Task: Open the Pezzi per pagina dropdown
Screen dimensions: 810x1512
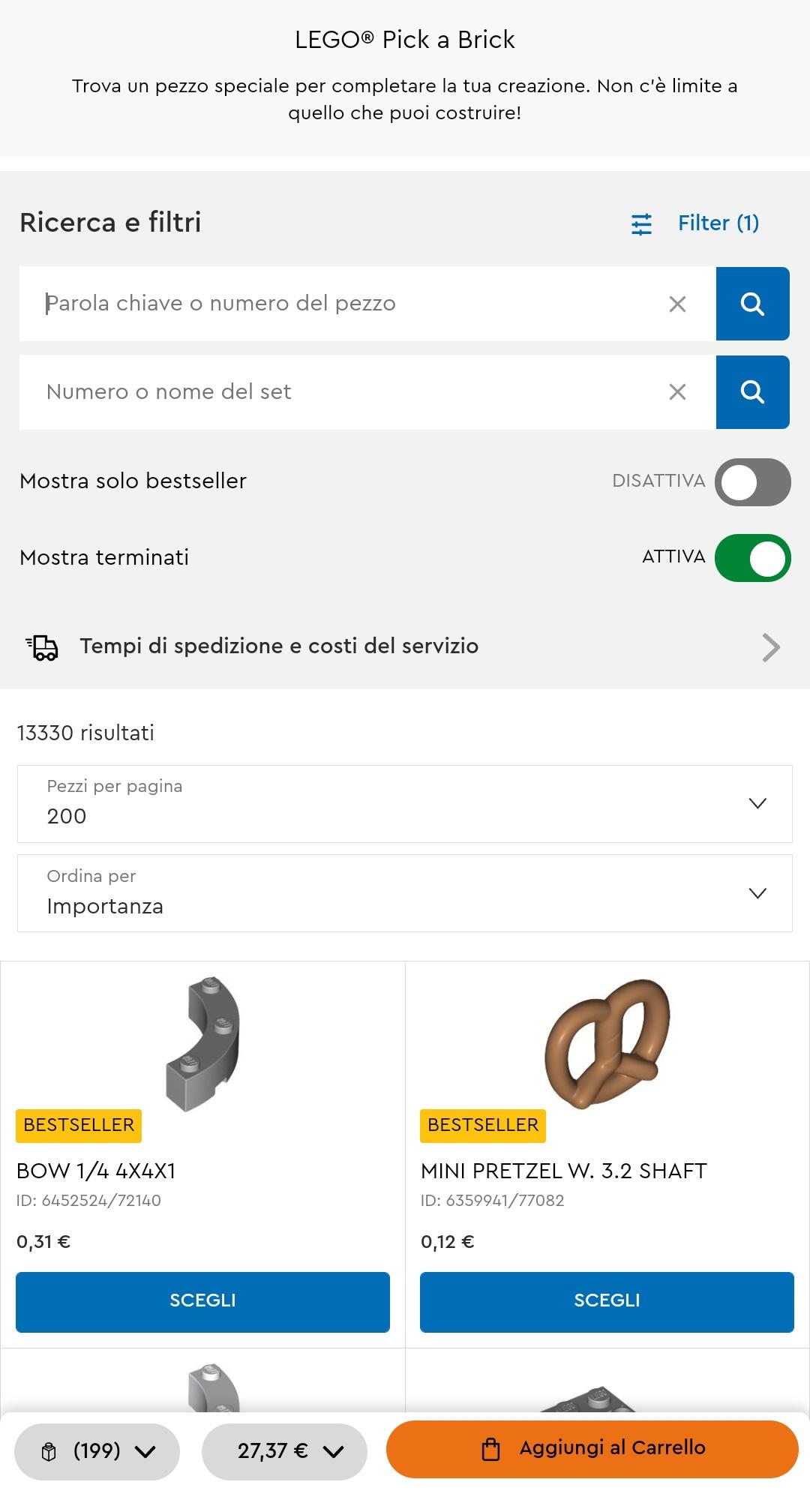Action: click(405, 804)
